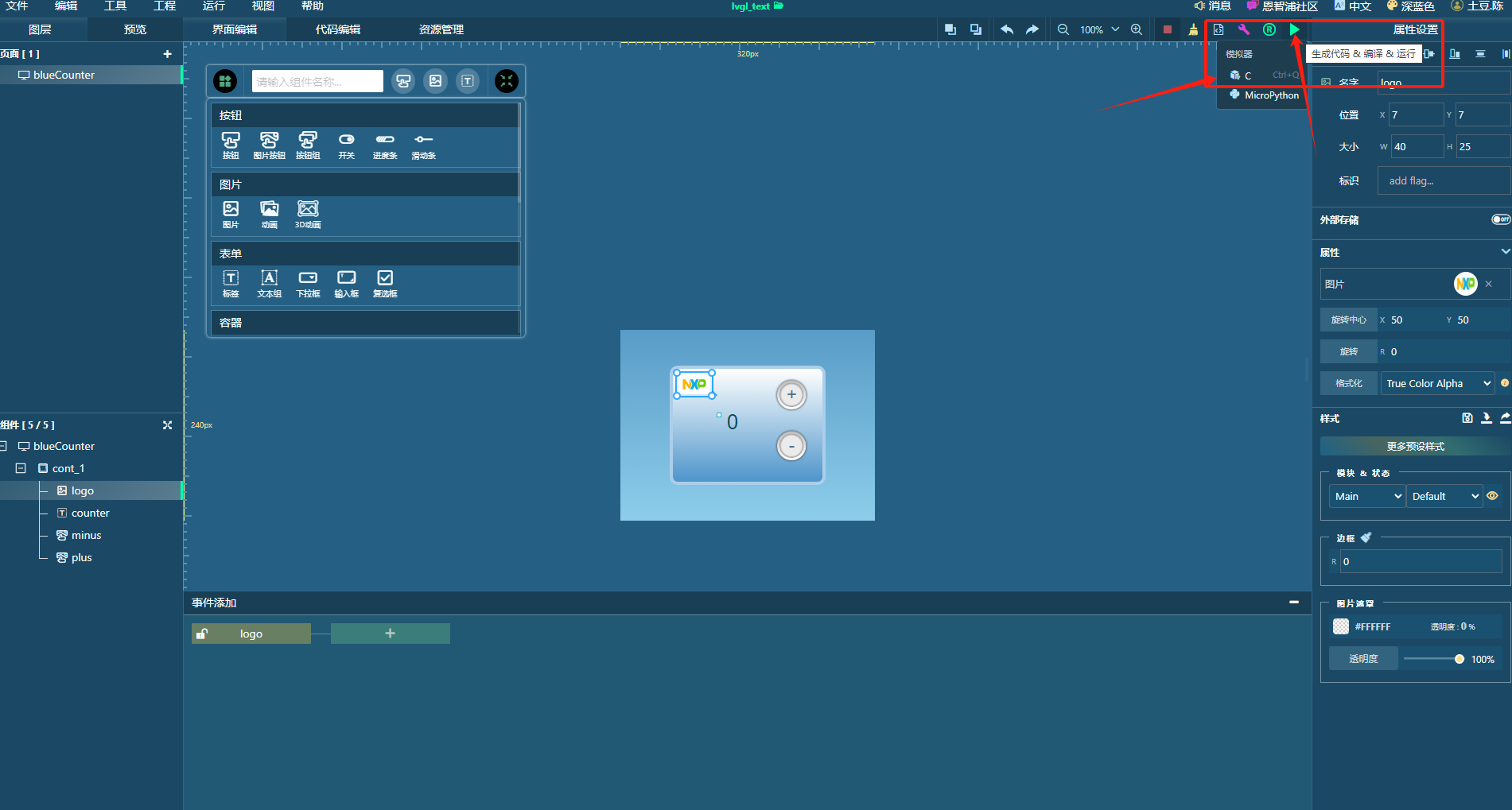Click the undo arrow in the toolbar

(1007, 29)
